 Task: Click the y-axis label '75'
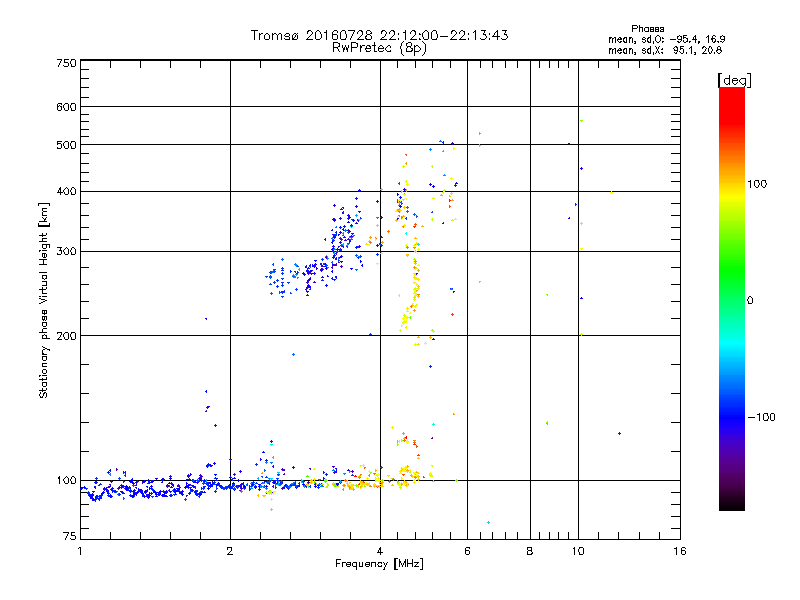[70, 536]
